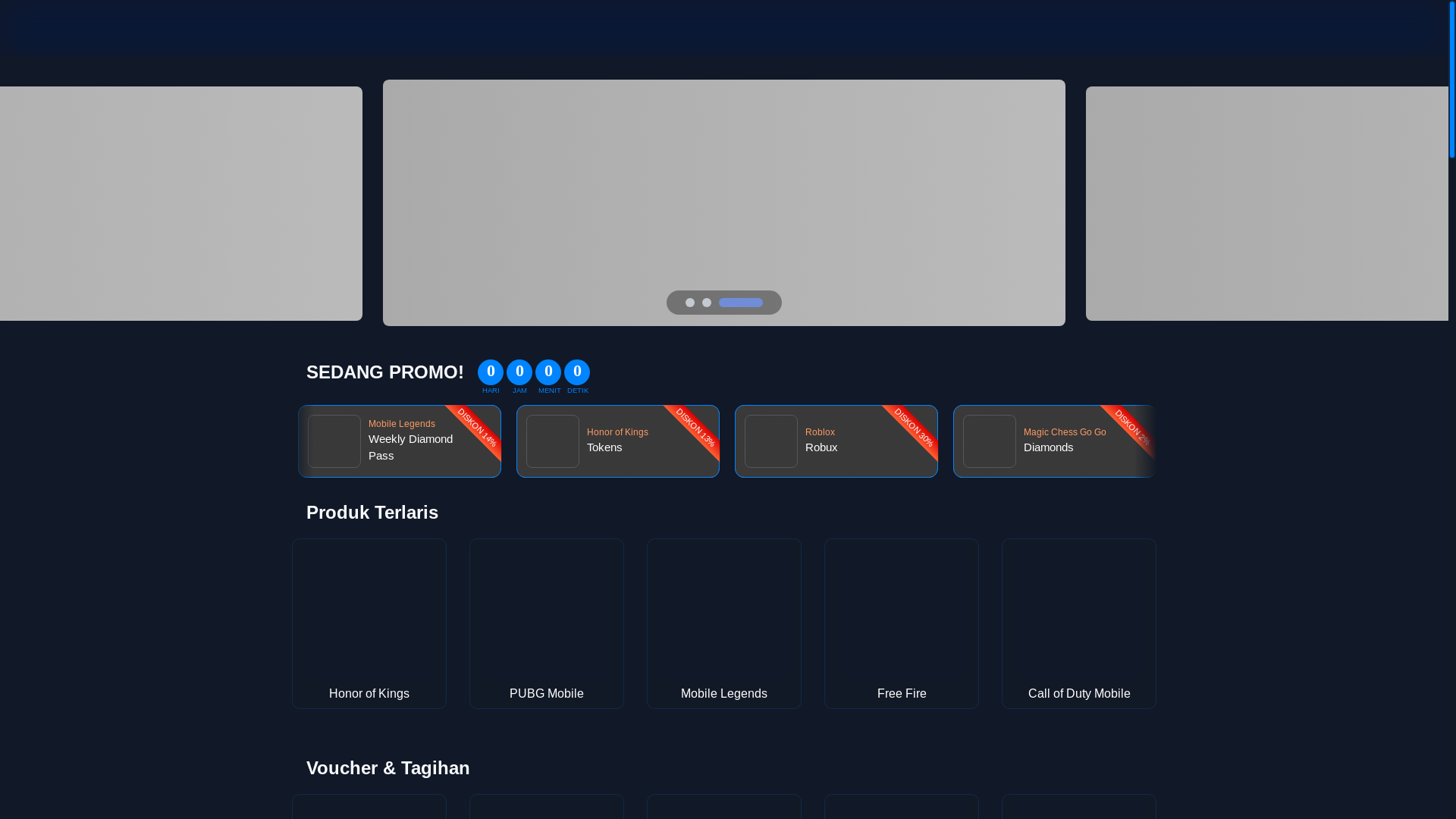Open Roblox Robux promo card
The width and height of the screenshot is (1456, 819).
pos(836,441)
